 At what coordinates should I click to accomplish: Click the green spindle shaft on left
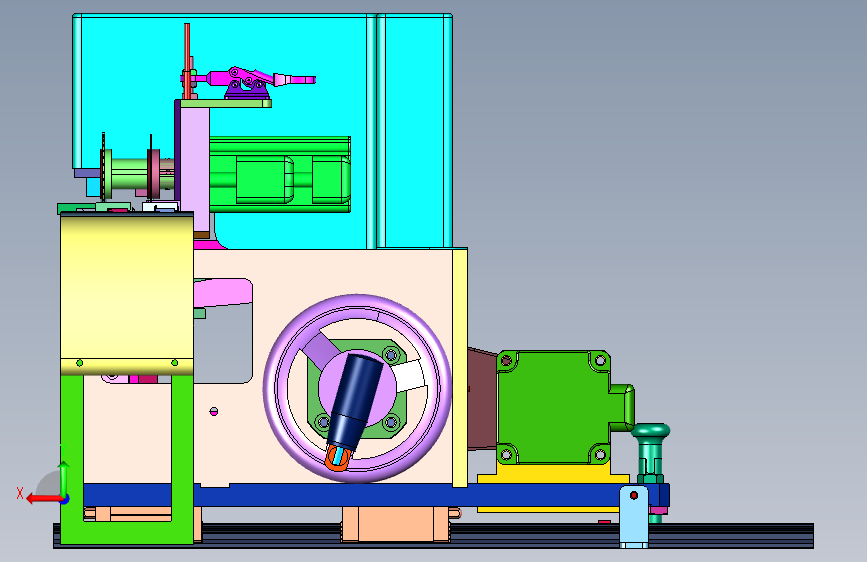[130, 173]
